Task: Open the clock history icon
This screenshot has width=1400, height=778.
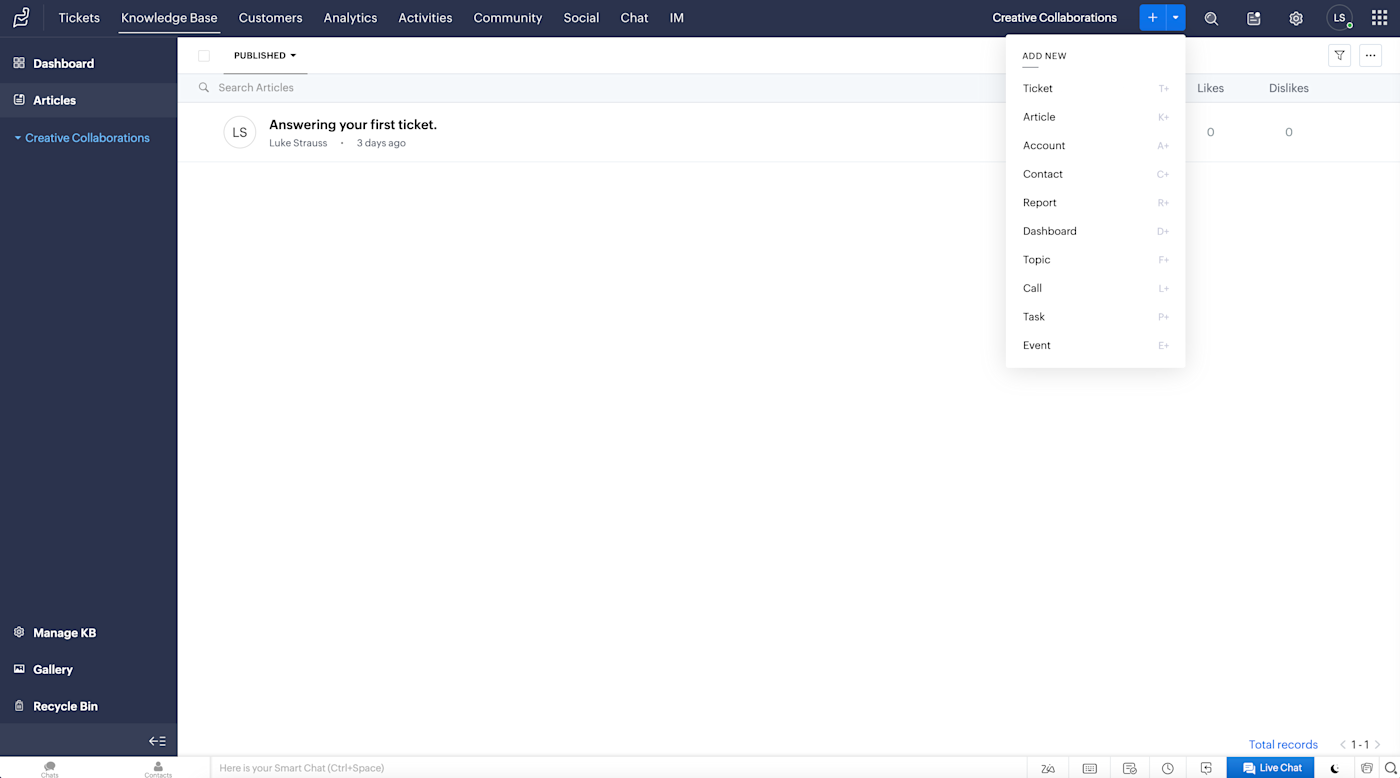Action: coord(1168,768)
